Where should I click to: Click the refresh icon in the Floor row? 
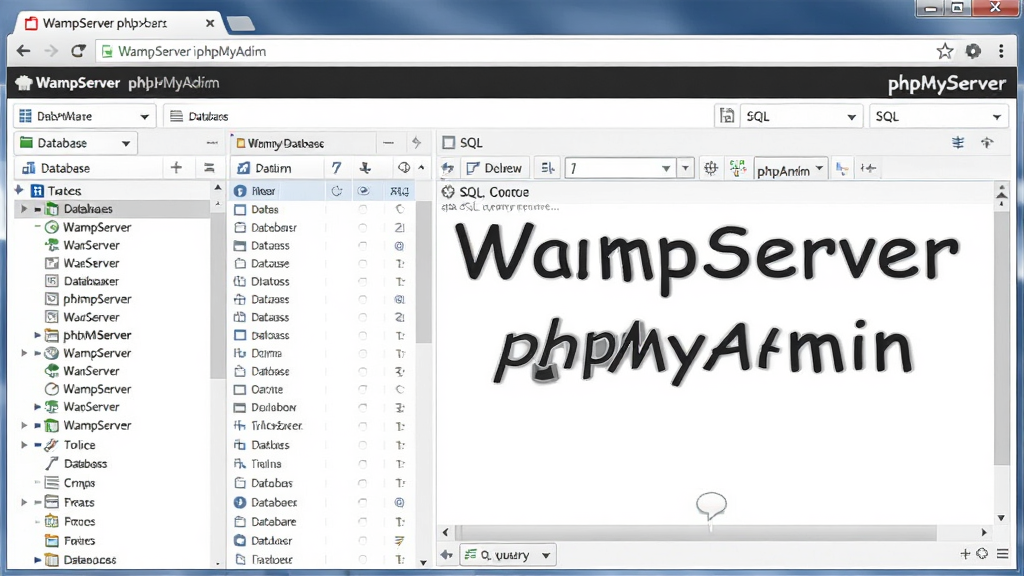(x=337, y=191)
